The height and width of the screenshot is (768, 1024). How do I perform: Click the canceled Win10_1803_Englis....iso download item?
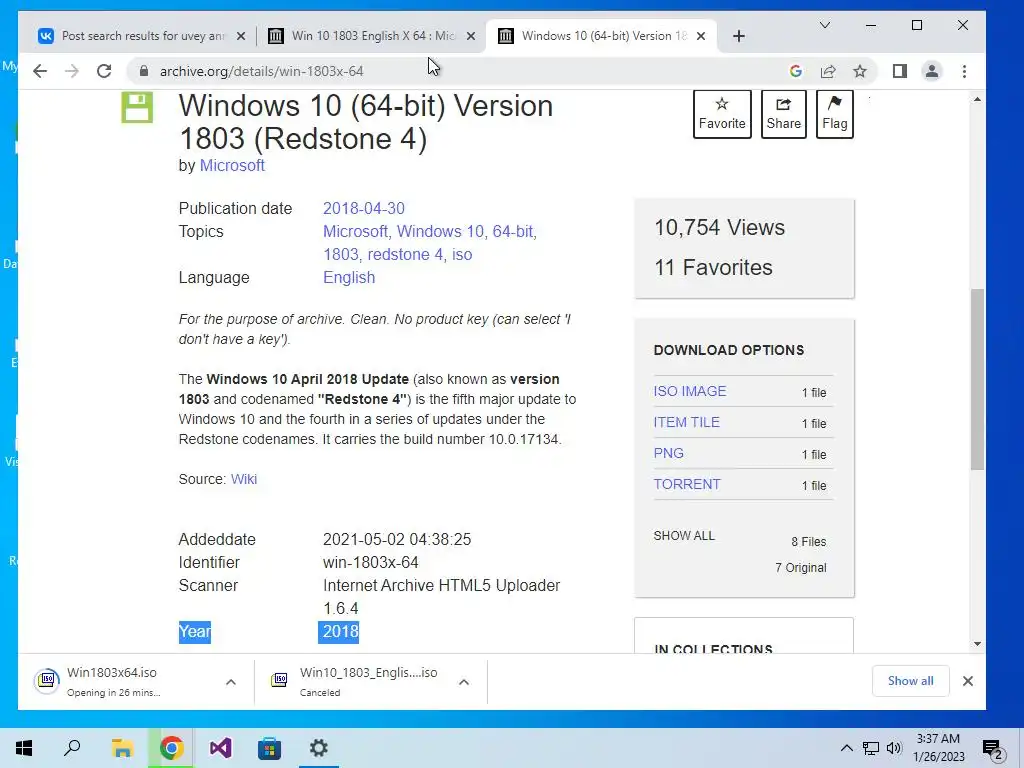(x=358, y=681)
